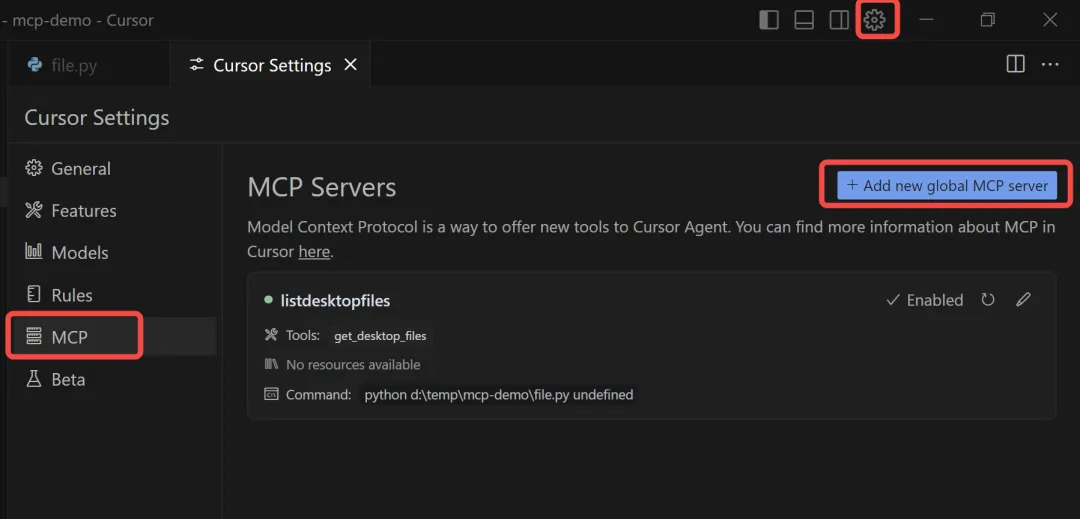Click the MCP Servers heading

tap(322, 187)
